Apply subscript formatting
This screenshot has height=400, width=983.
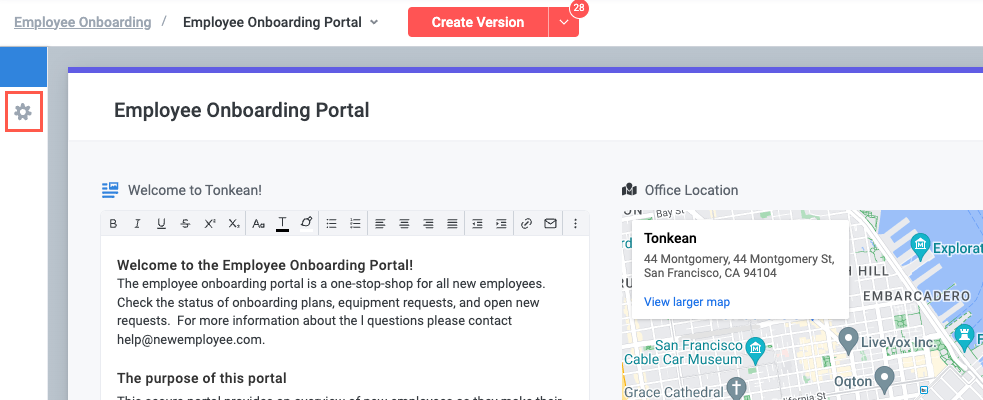pyautogui.click(x=234, y=223)
